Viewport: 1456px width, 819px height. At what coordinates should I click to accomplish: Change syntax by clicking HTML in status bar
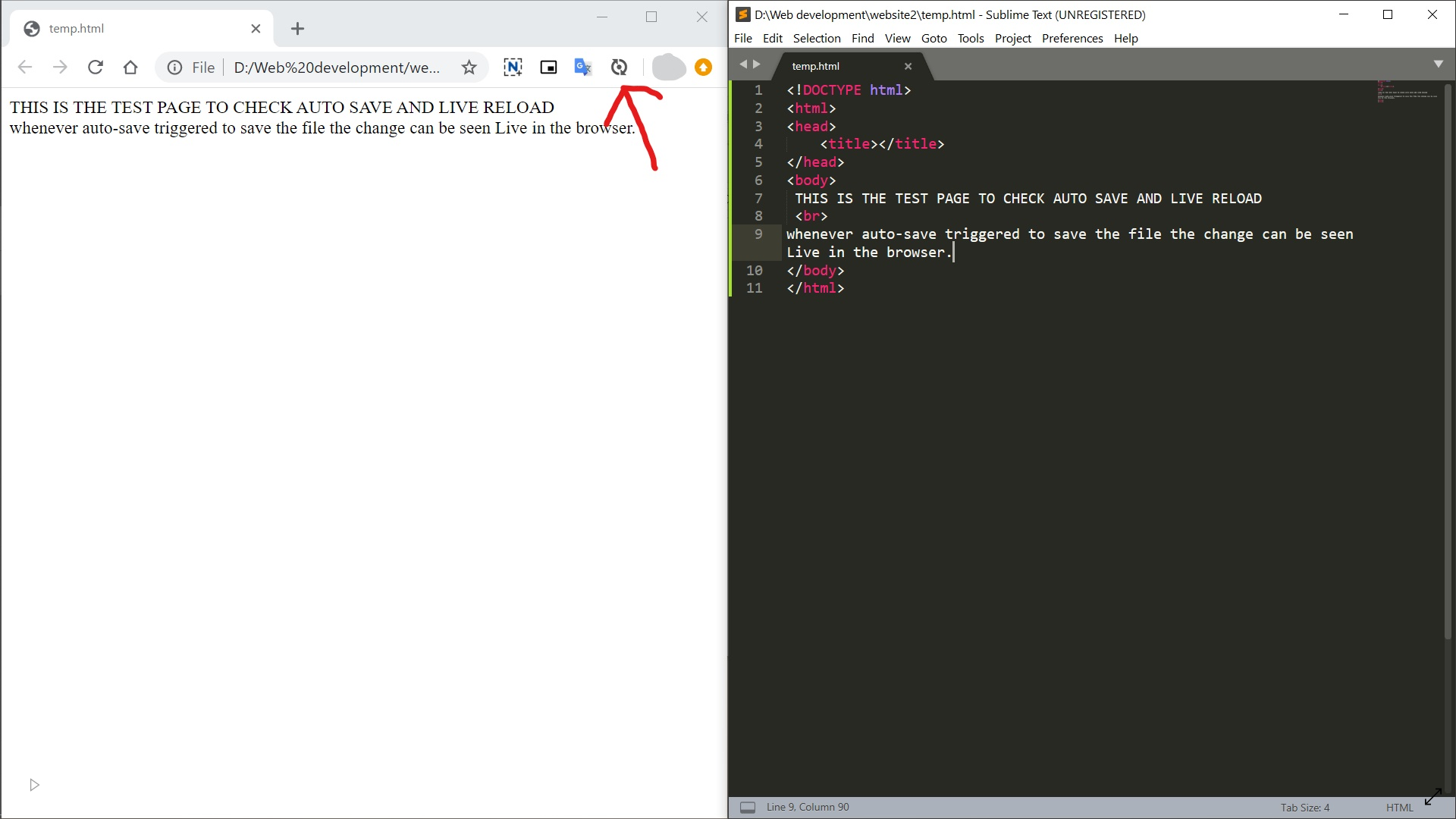(1399, 807)
